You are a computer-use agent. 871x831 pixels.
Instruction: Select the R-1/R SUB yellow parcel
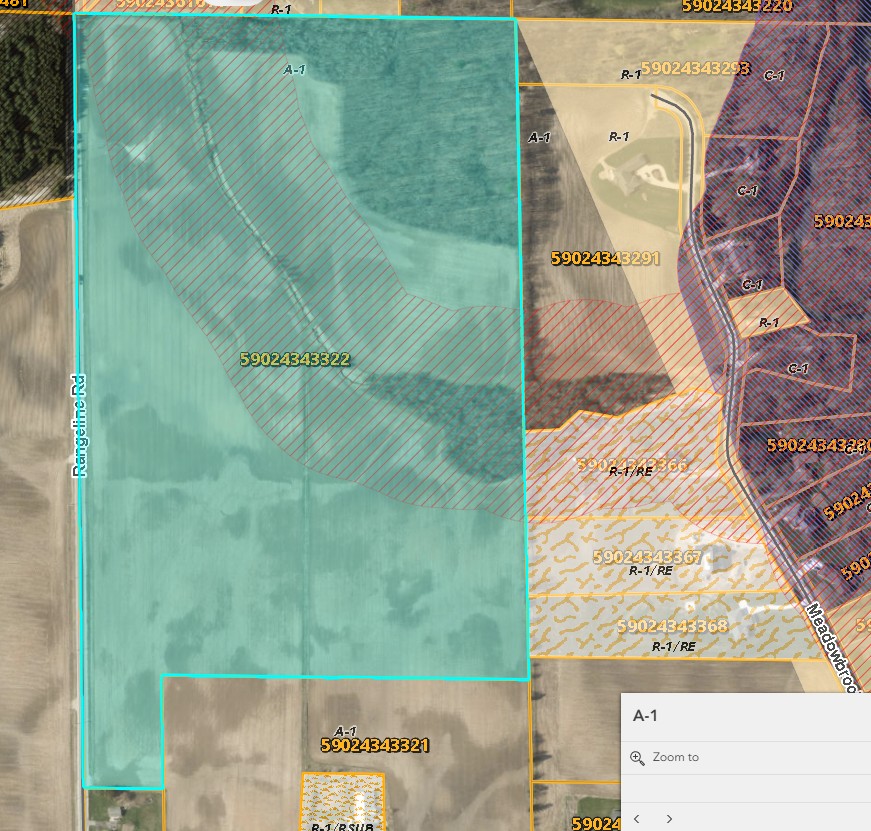point(343,800)
